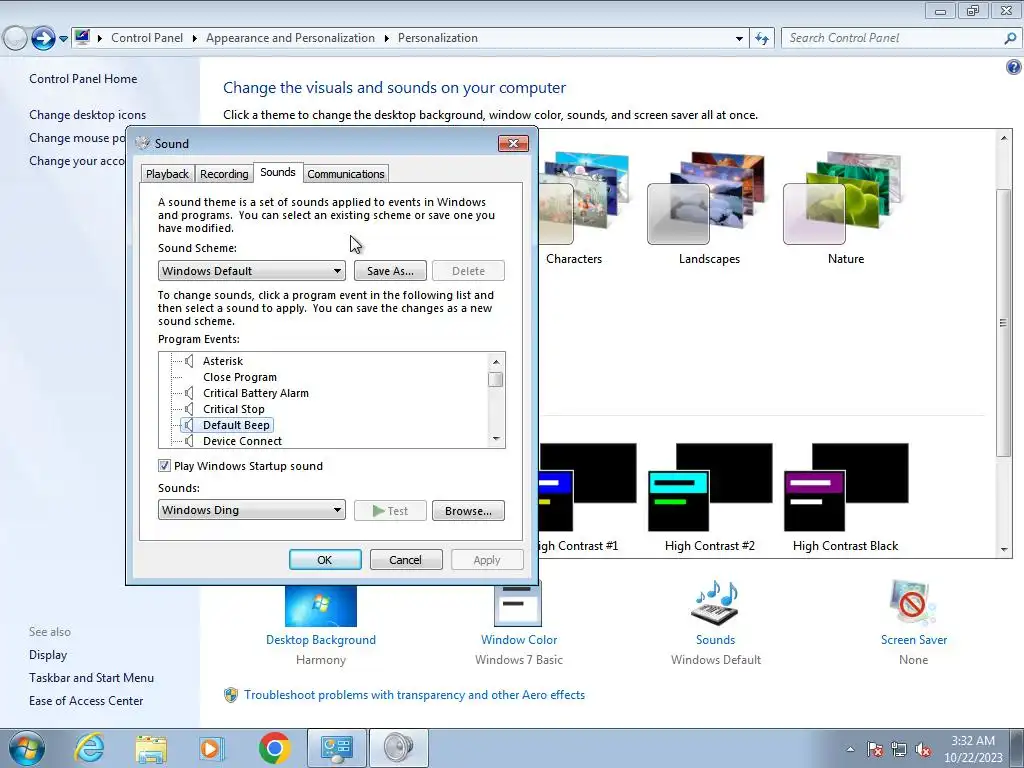Screen dimensions: 1024x768
Task: Select the Close Program event
Action: pos(240,377)
